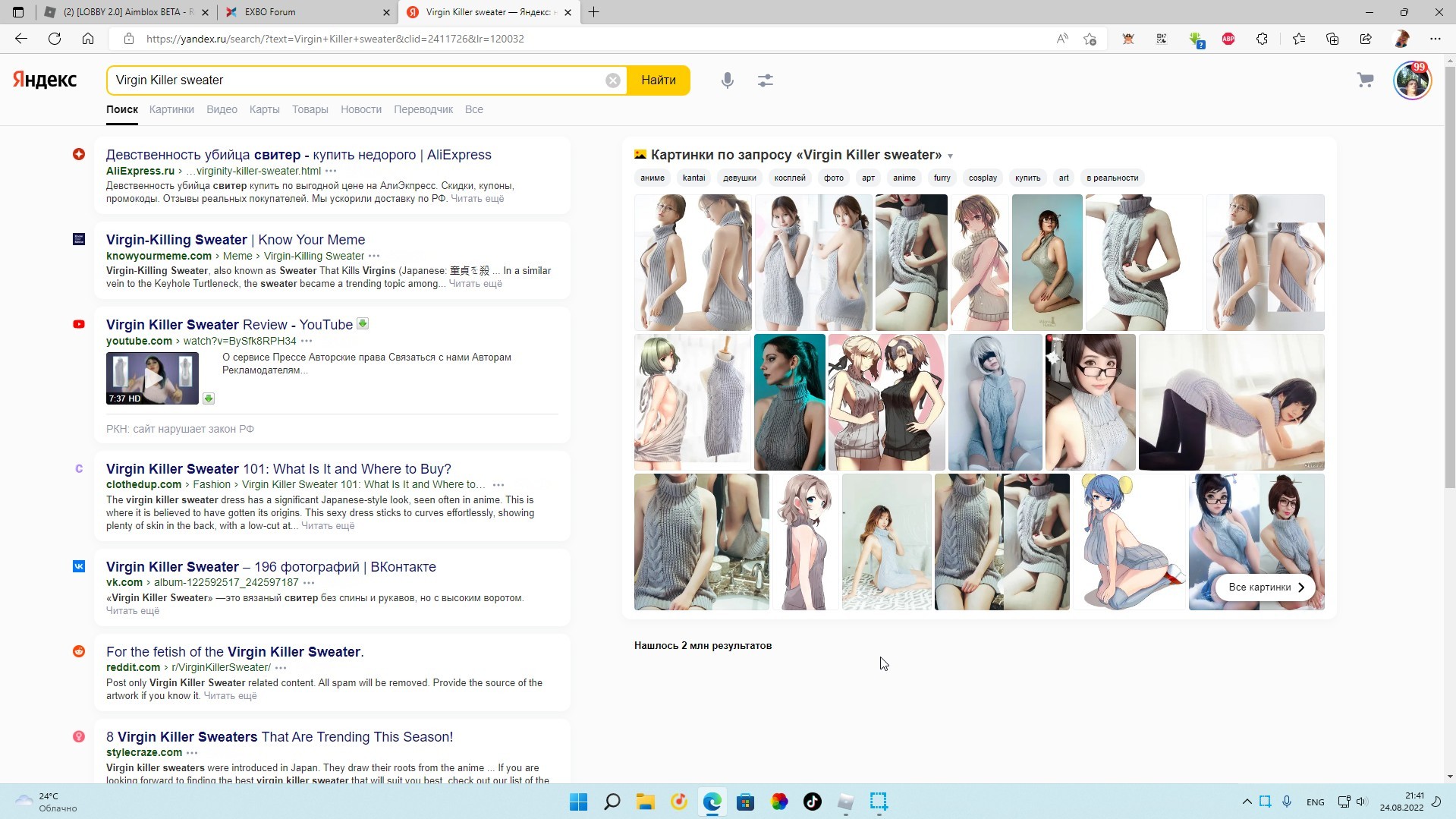Screen dimensions: 1456x819
Task: Open Все картинки button
Action: 1266,587
